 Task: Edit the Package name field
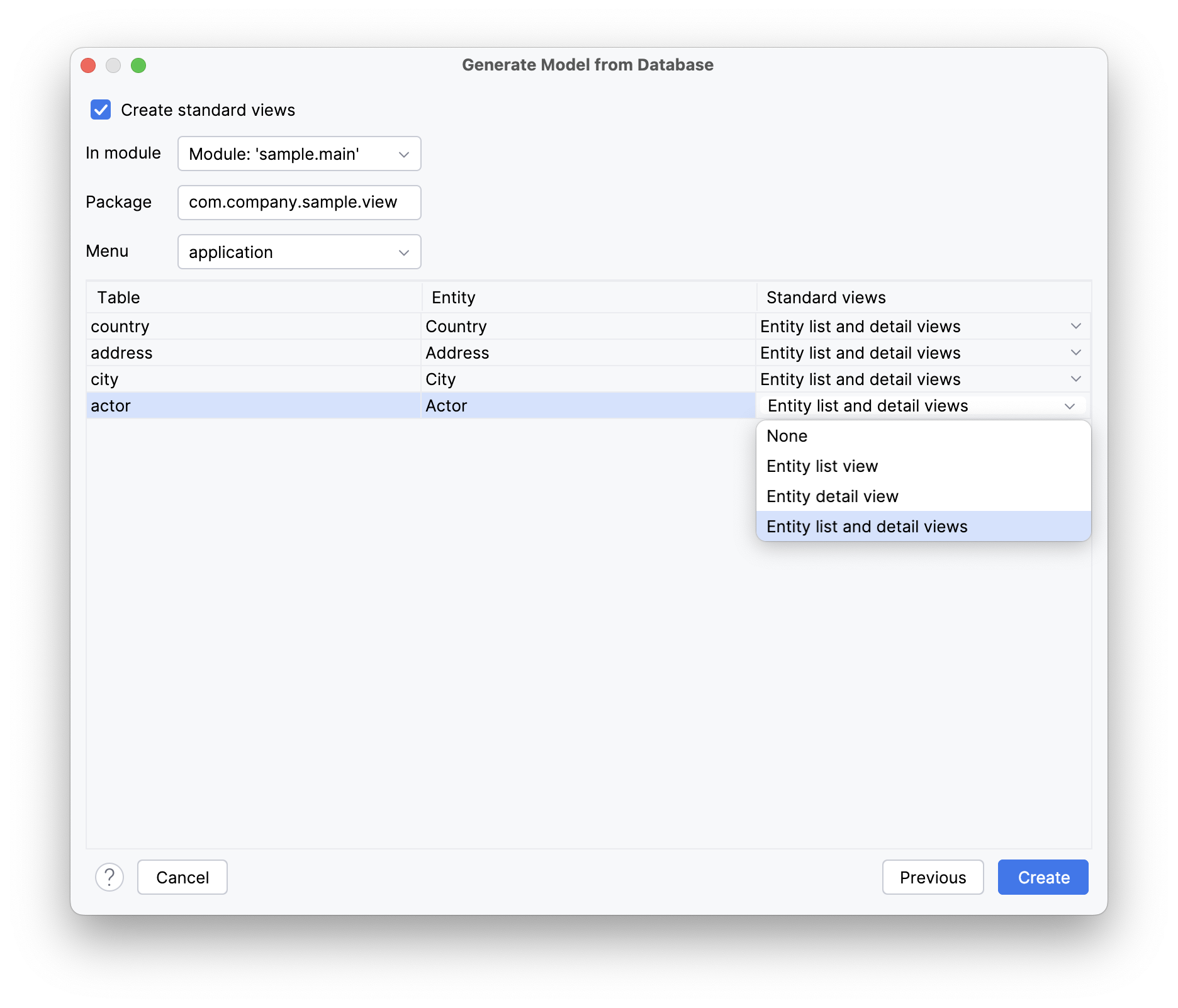coord(299,203)
